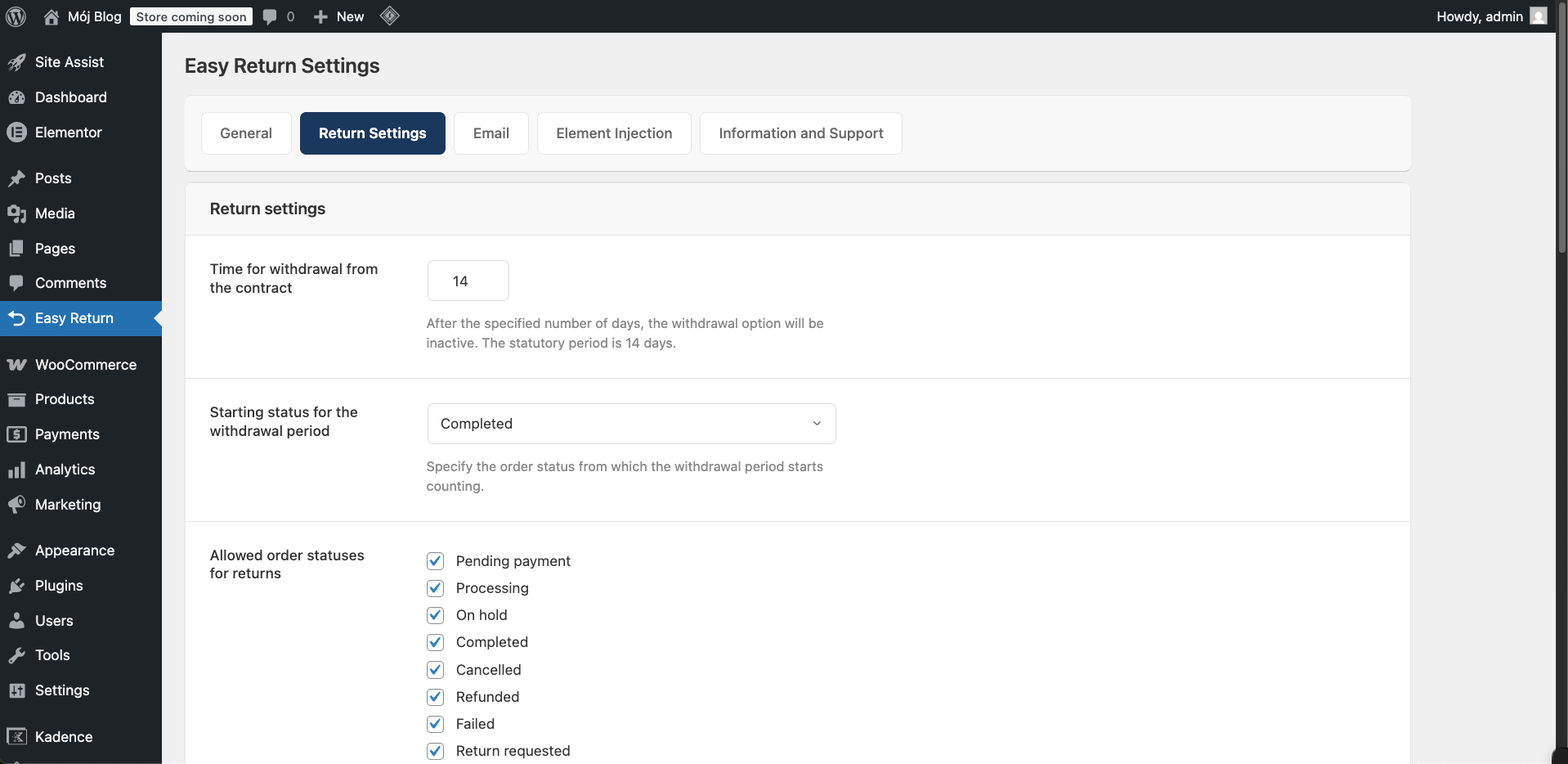Image resolution: width=1568 pixels, height=764 pixels.
Task: Uncheck the Pending payment checkbox
Action: 436,561
